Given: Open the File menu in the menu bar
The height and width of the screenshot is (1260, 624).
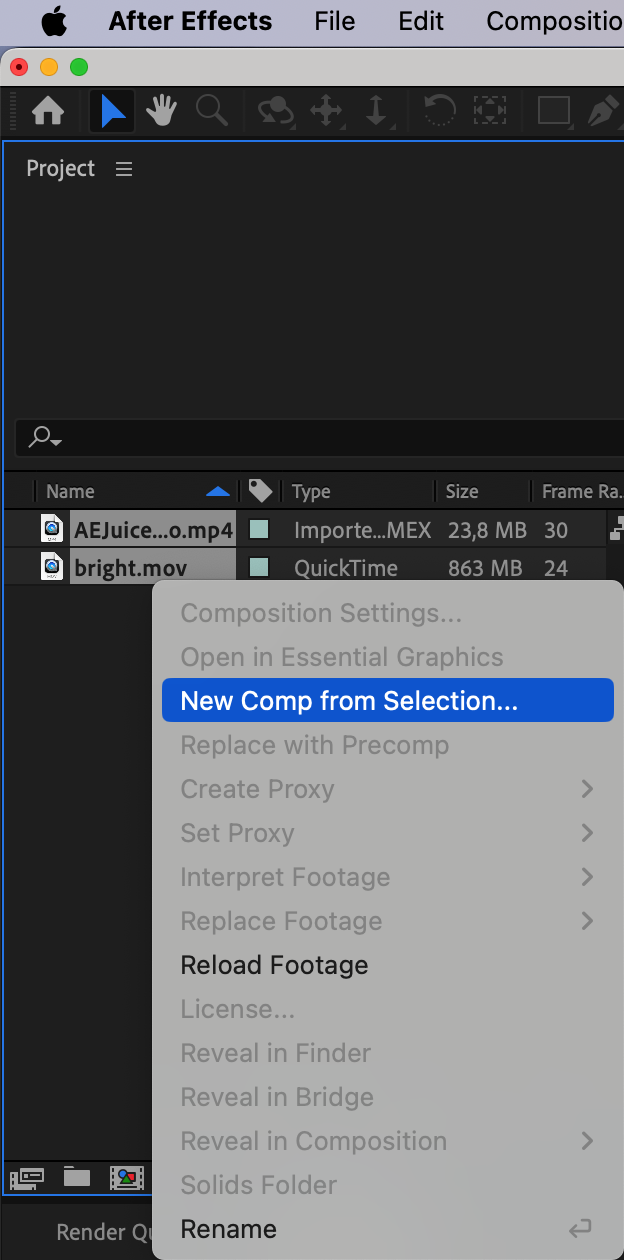Looking at the screenshot, I should pos(334,21).
